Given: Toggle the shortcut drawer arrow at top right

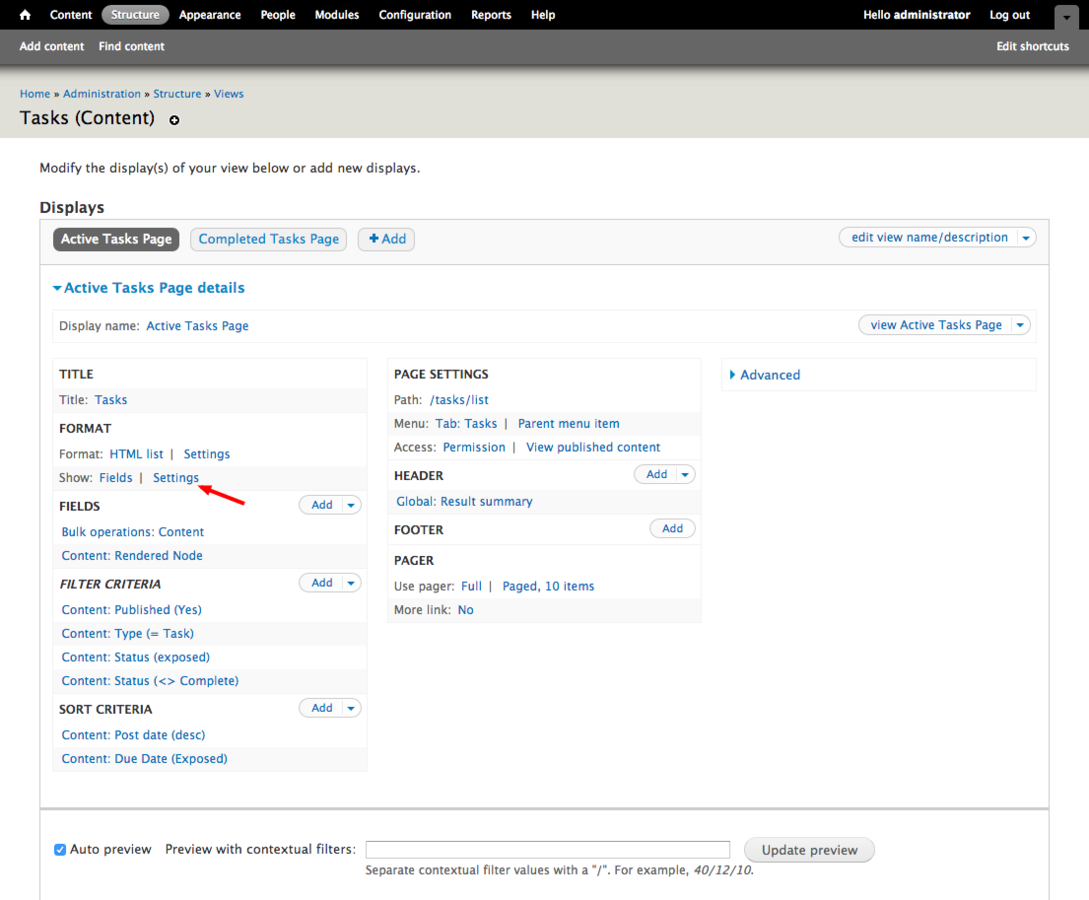Looking at the screenshot, I should tap(1066, 17).
